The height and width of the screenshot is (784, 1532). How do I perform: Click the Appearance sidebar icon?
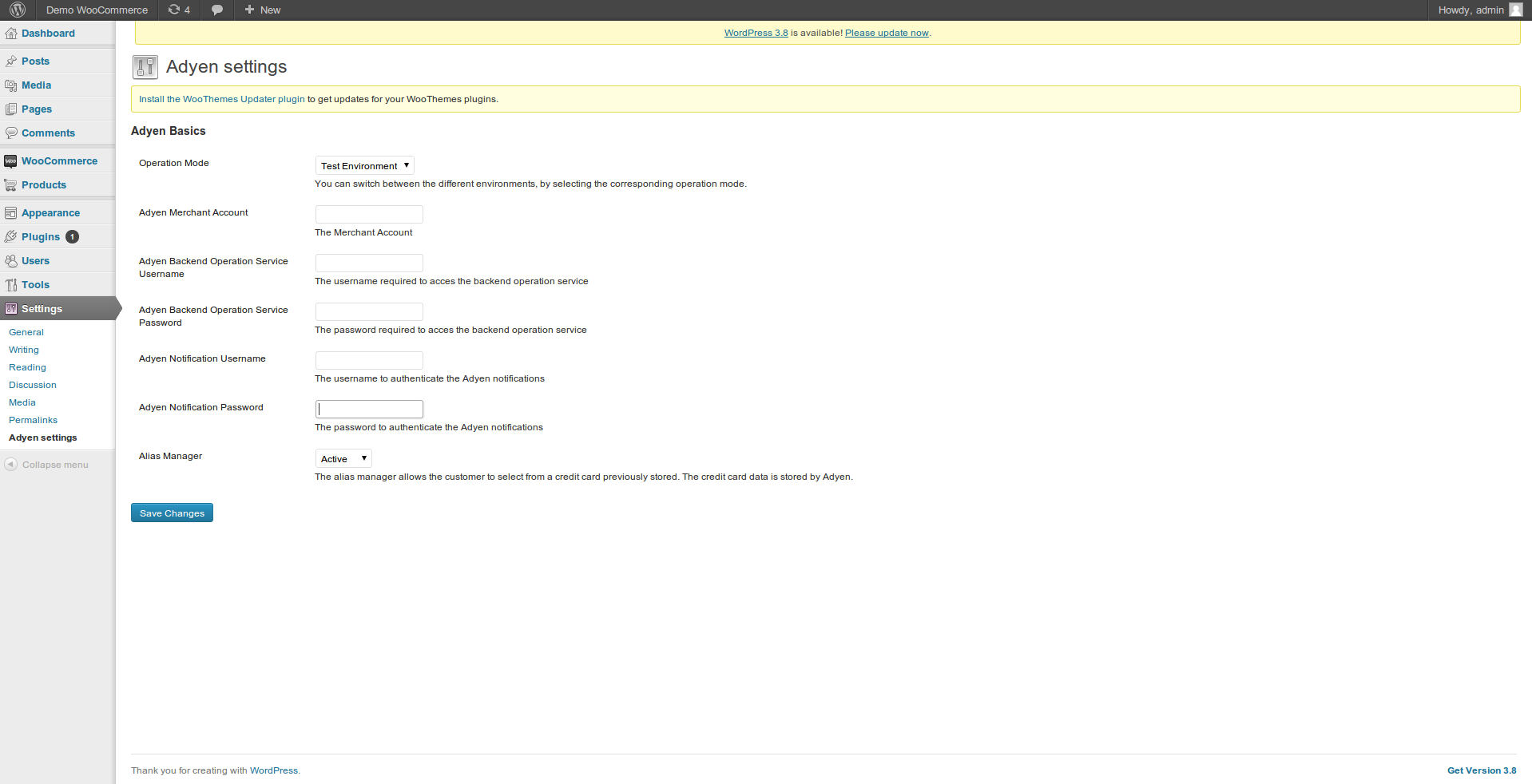coord(11,213)
